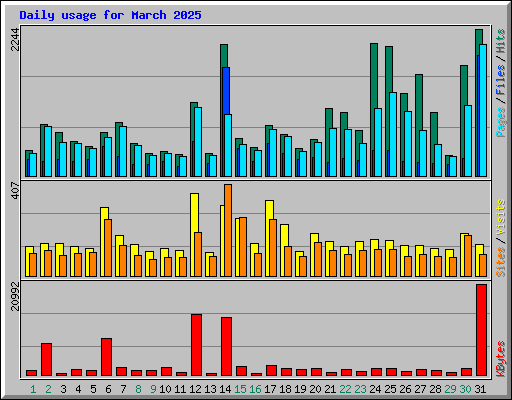The width and height of the screenshot is (512, 400).
Task: Click day label '2' on the x-axis
Action: (48, 389)
